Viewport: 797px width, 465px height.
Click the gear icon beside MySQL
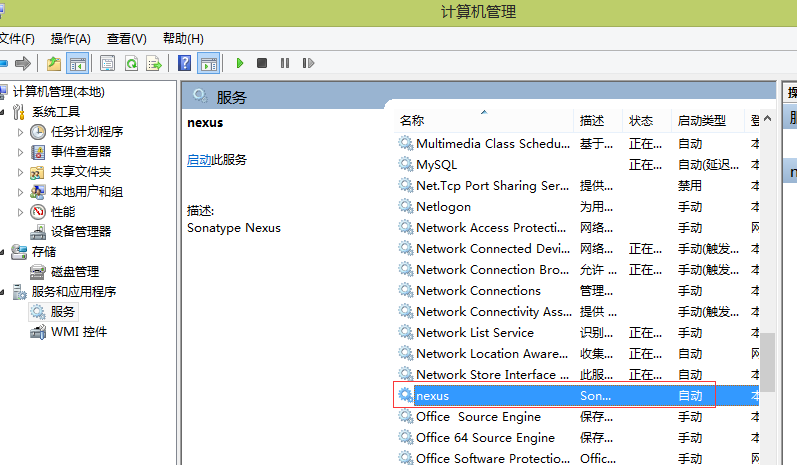coord(405,165)
